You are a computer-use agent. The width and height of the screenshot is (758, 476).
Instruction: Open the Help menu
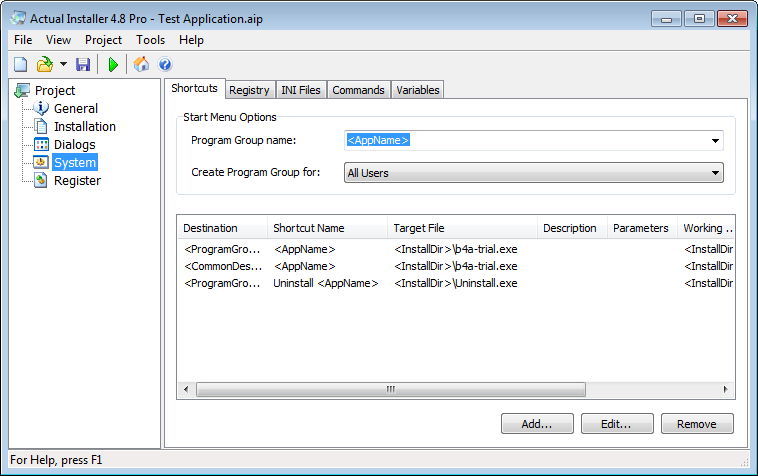click(191, 40)
